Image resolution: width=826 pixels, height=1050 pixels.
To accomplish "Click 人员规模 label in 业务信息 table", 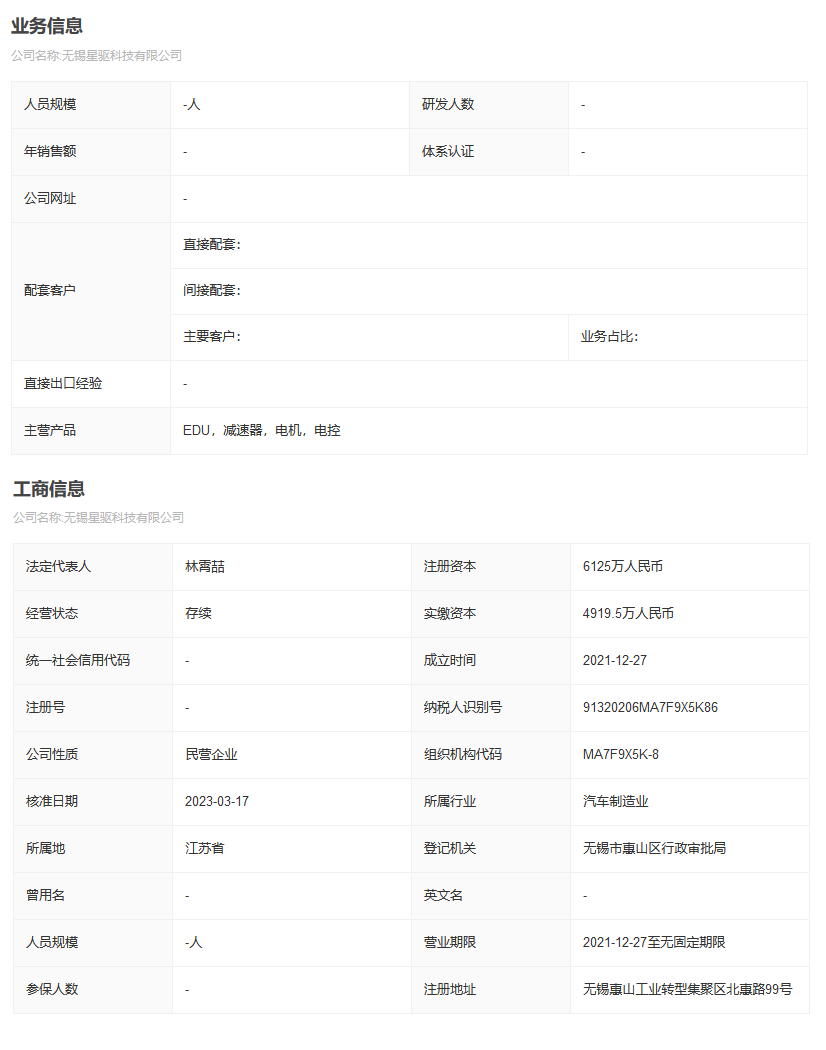I will pos(50,104).
